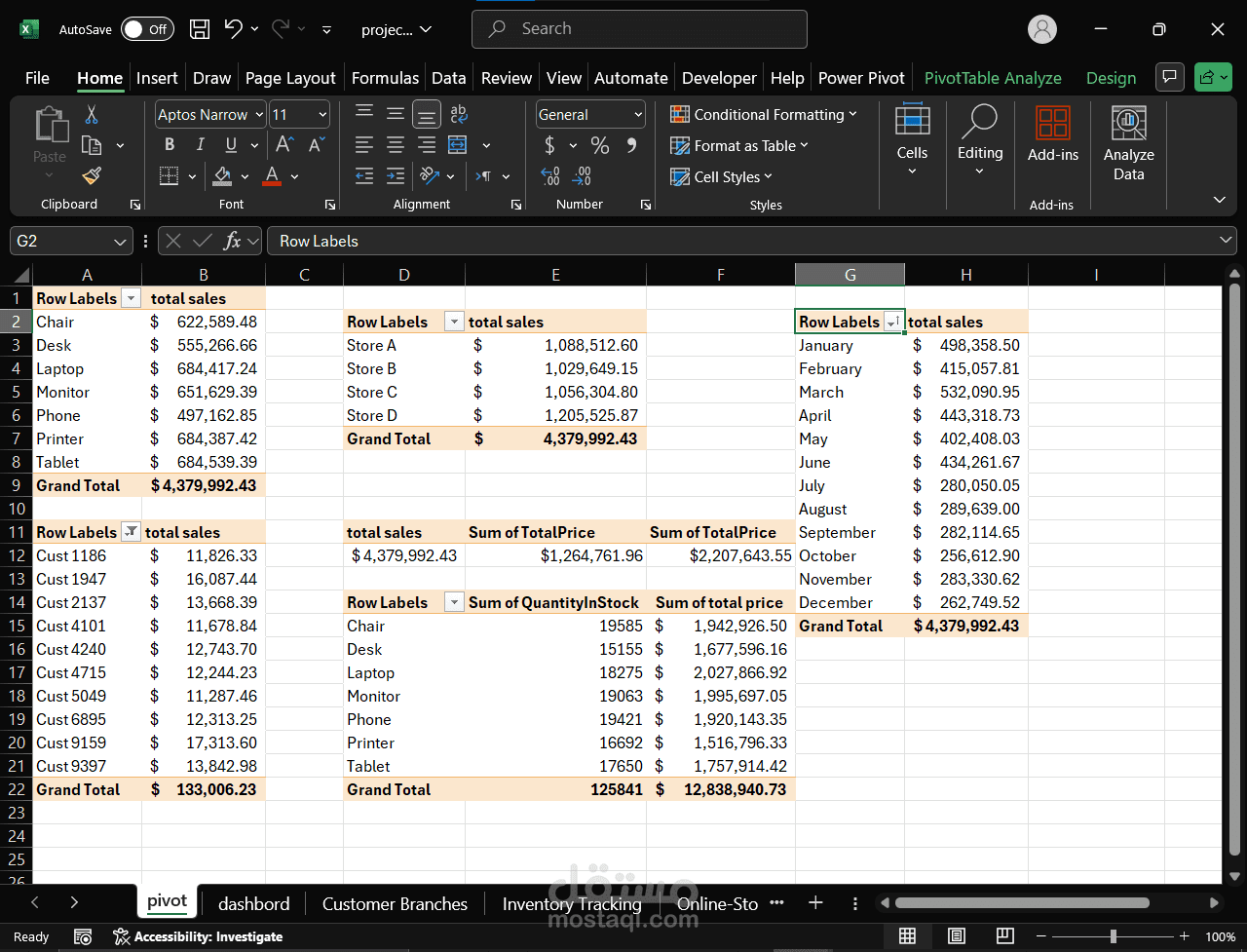
Task: Open the File menu
Action: 37,78
